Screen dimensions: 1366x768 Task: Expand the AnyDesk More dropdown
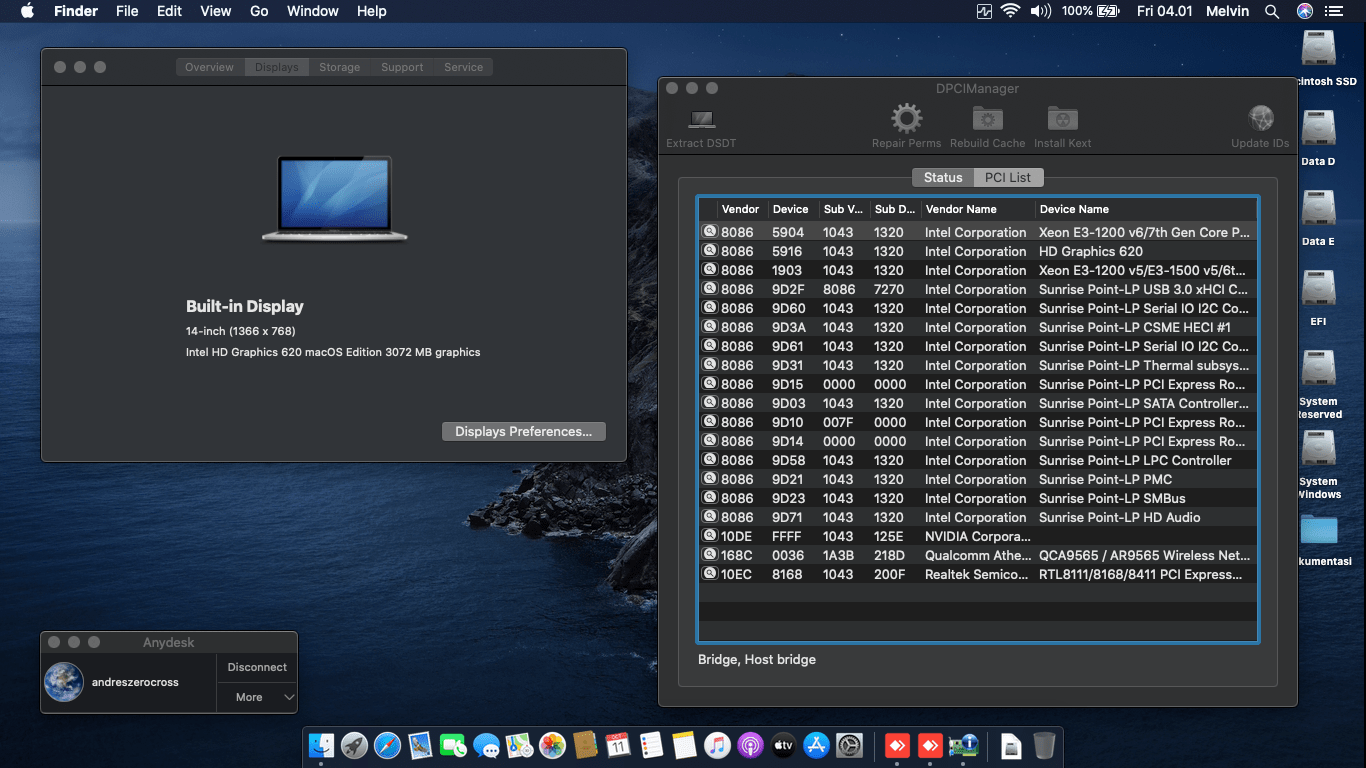tap(257, 697)
